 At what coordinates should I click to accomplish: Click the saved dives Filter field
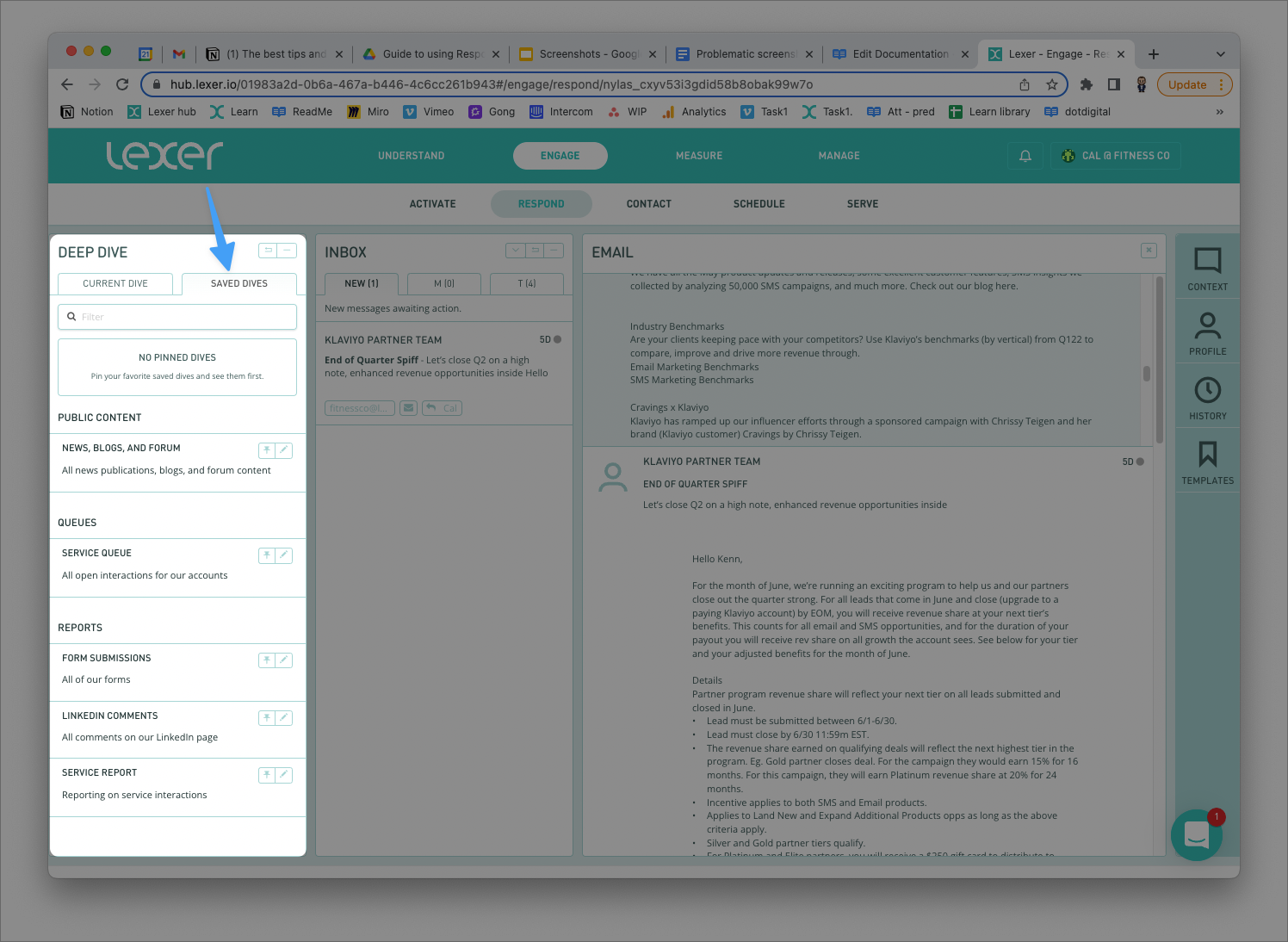177,317
